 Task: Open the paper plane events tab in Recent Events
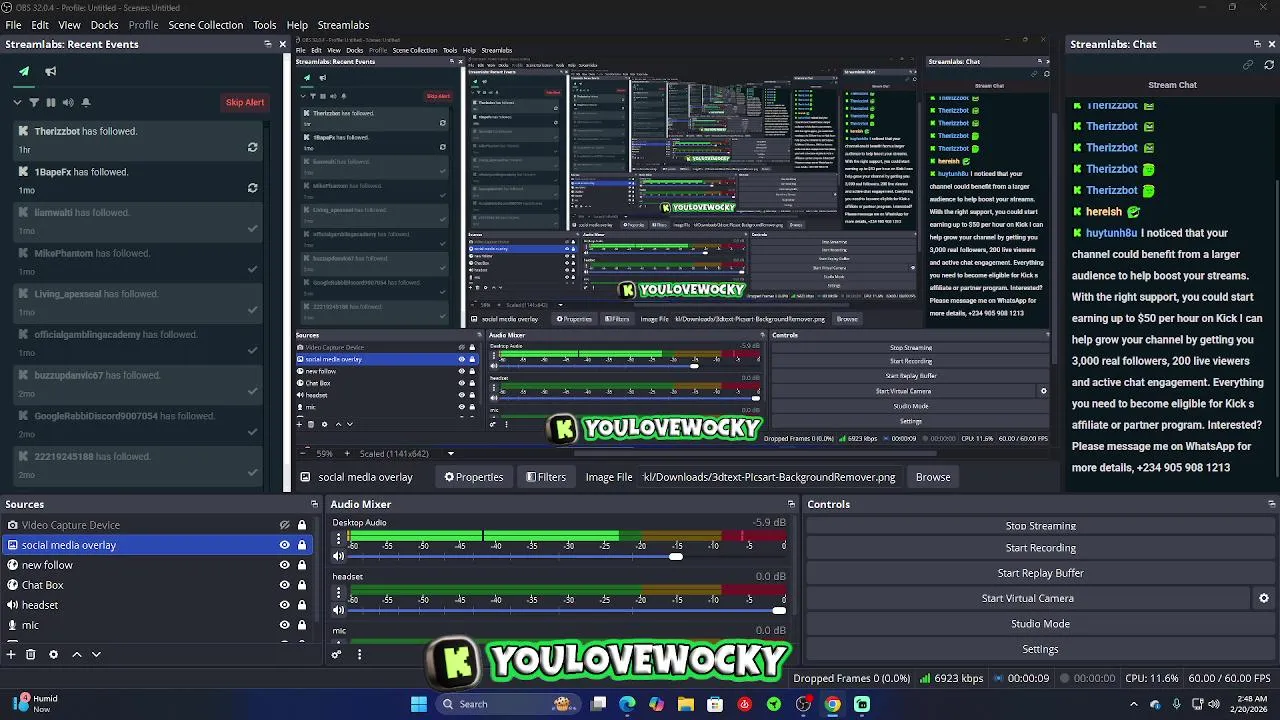[24, 71]
